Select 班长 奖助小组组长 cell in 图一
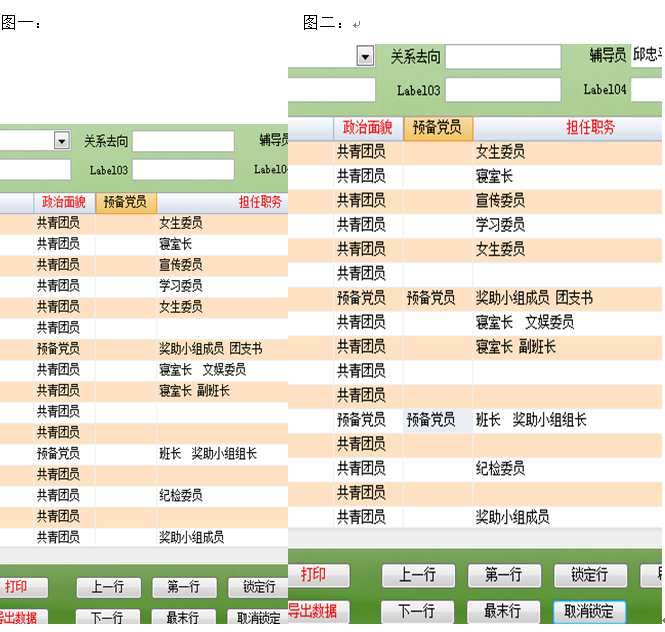Screen dimensions: 665x632 [x=222, y=454]
